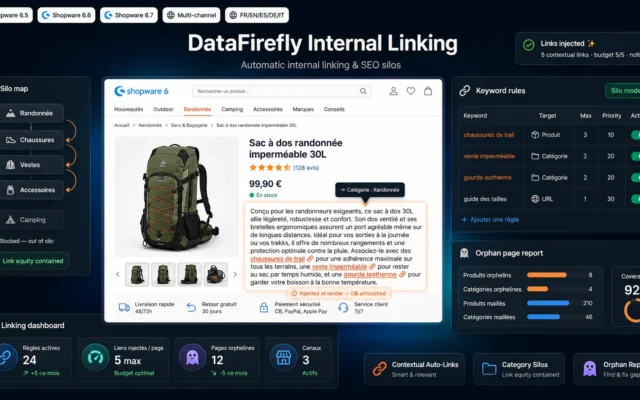Image resolution: width=640 pixels, height=400 pixels.
Task: Open the veste imperméable injected link
Action: [340, 267]
